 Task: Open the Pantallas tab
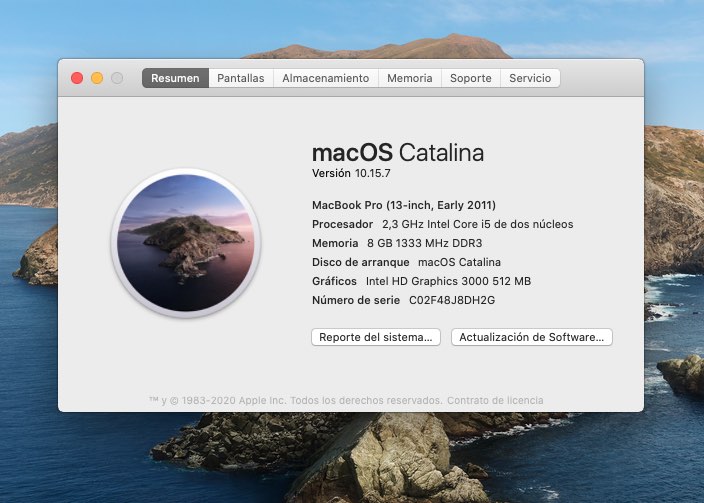point(241,78)
